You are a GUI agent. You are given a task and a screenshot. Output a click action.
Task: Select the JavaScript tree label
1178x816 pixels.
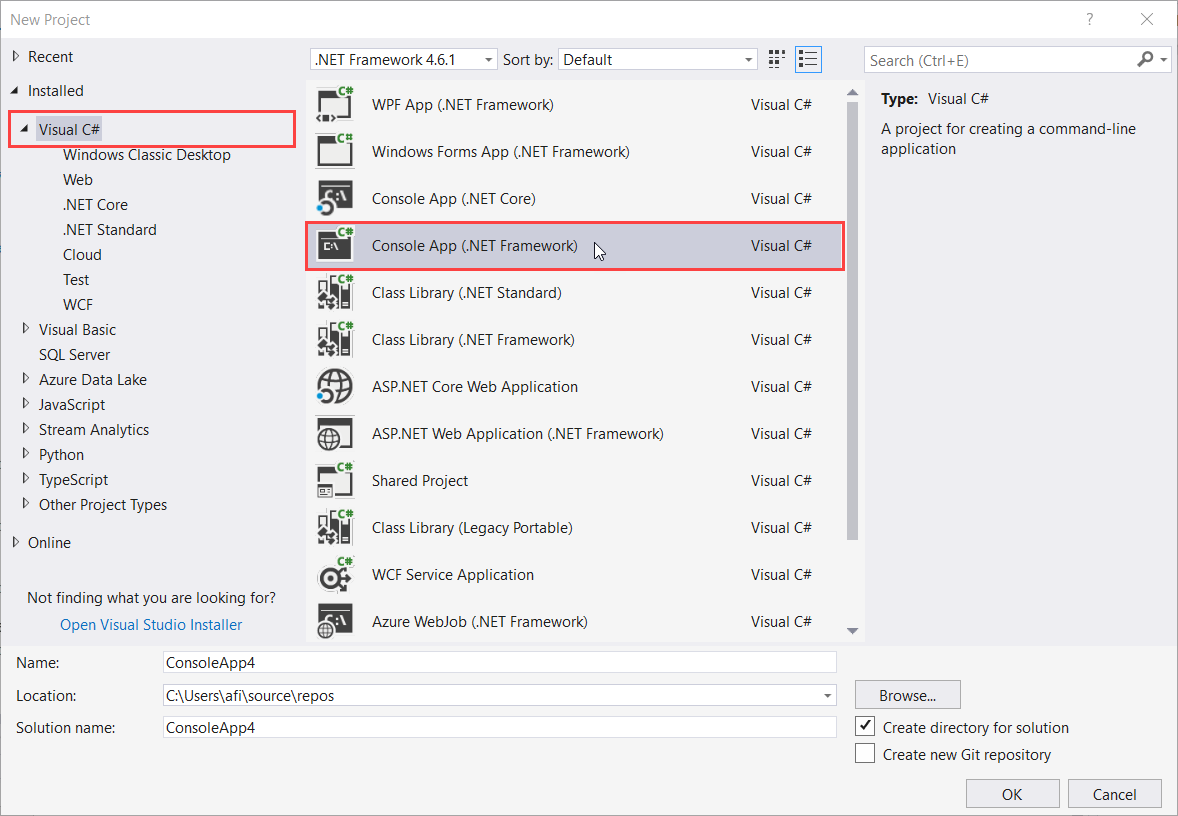(x=72, y=404)
